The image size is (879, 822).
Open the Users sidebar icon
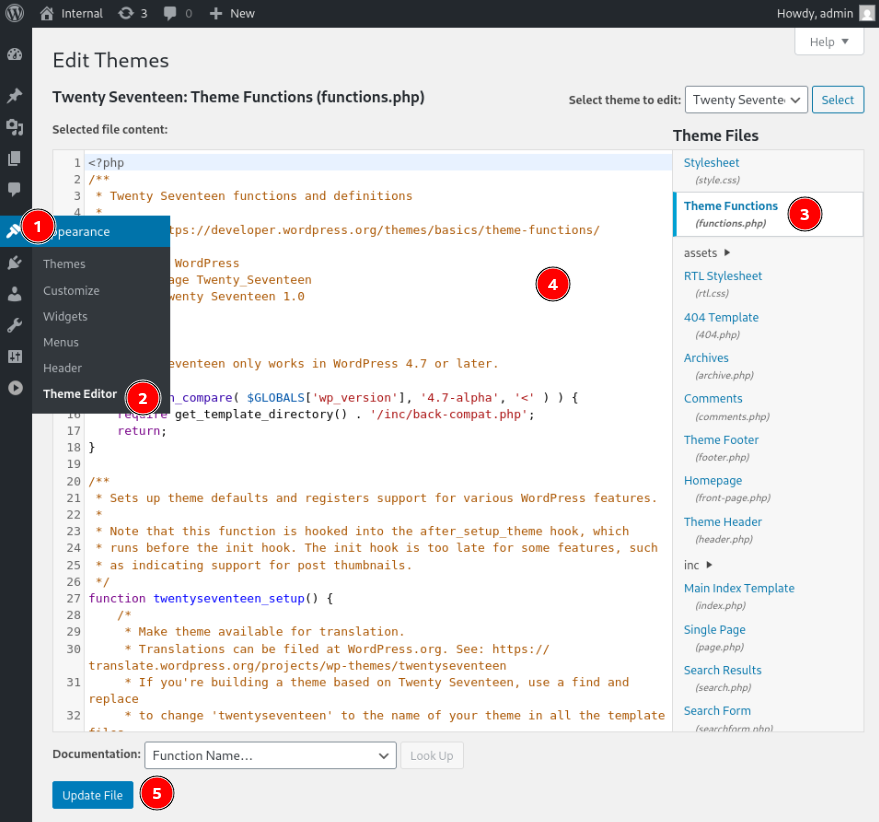(15, 294)
